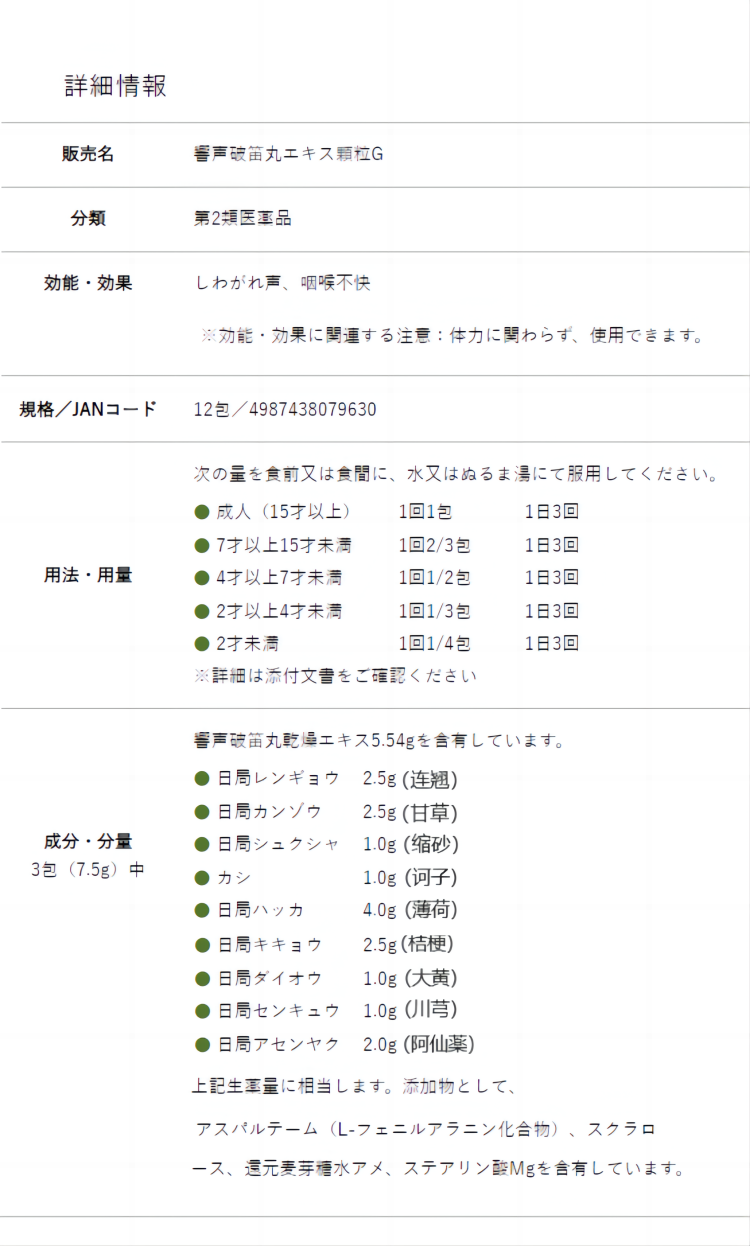Click the 効能・効果 row label

click(x=88, y=283)
